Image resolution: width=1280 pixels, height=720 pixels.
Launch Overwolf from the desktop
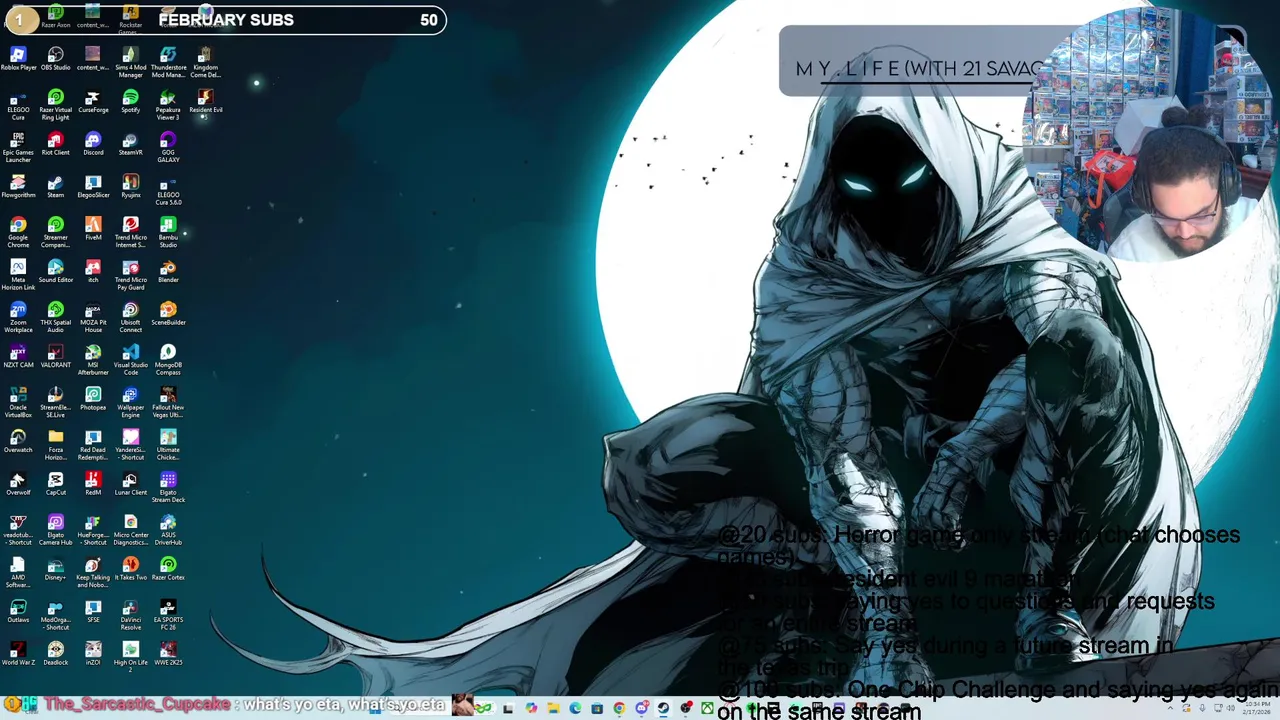18,484
